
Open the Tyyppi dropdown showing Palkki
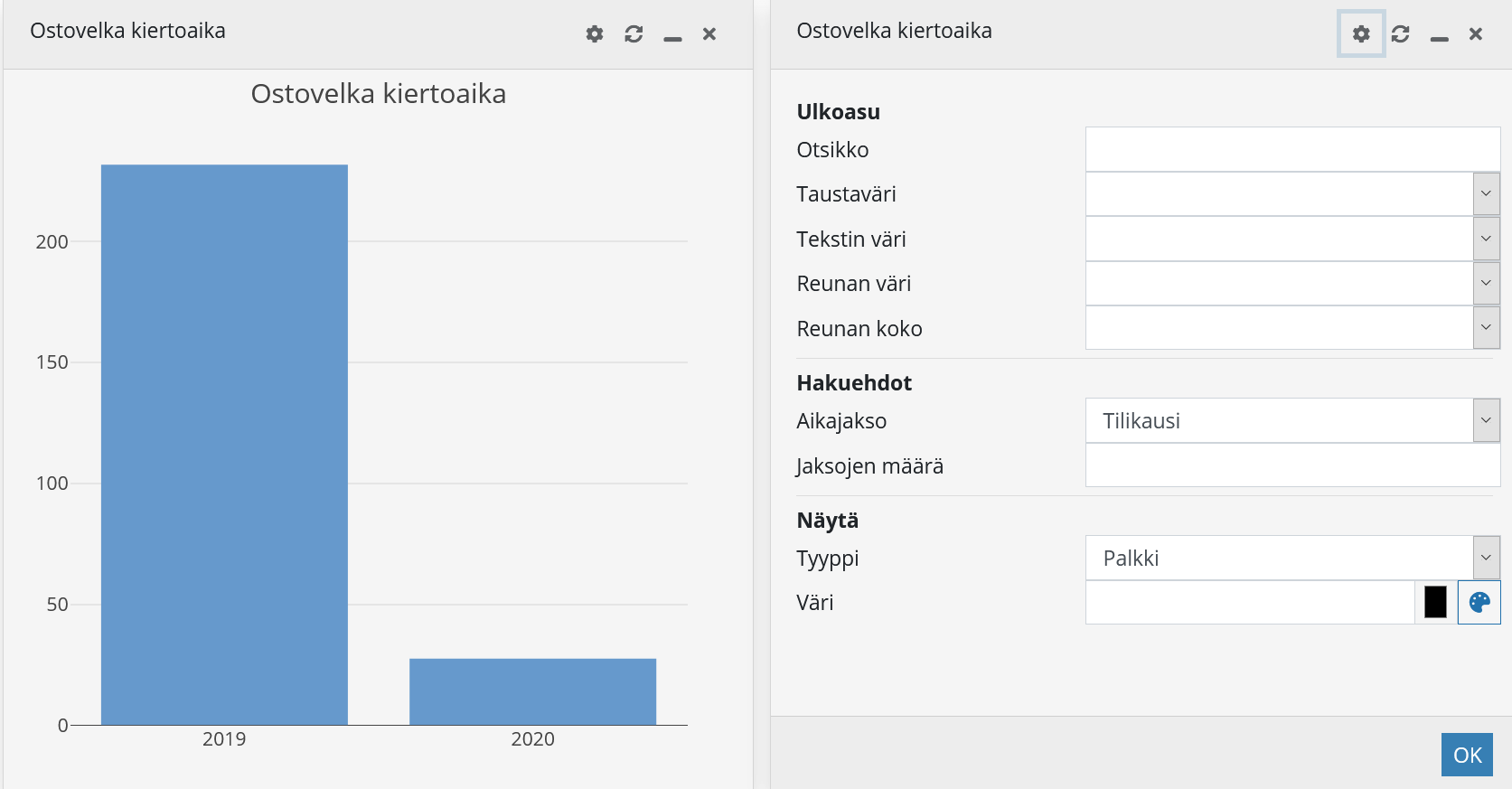1486,559
